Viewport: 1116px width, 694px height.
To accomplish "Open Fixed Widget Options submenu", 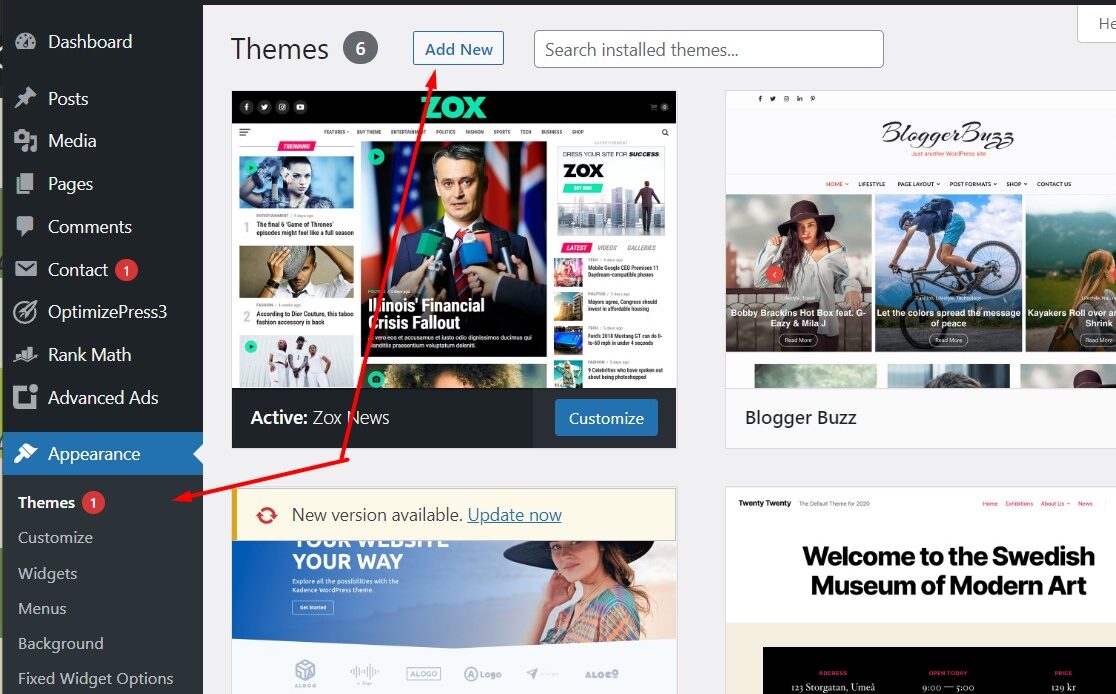I will pos(95,678).
